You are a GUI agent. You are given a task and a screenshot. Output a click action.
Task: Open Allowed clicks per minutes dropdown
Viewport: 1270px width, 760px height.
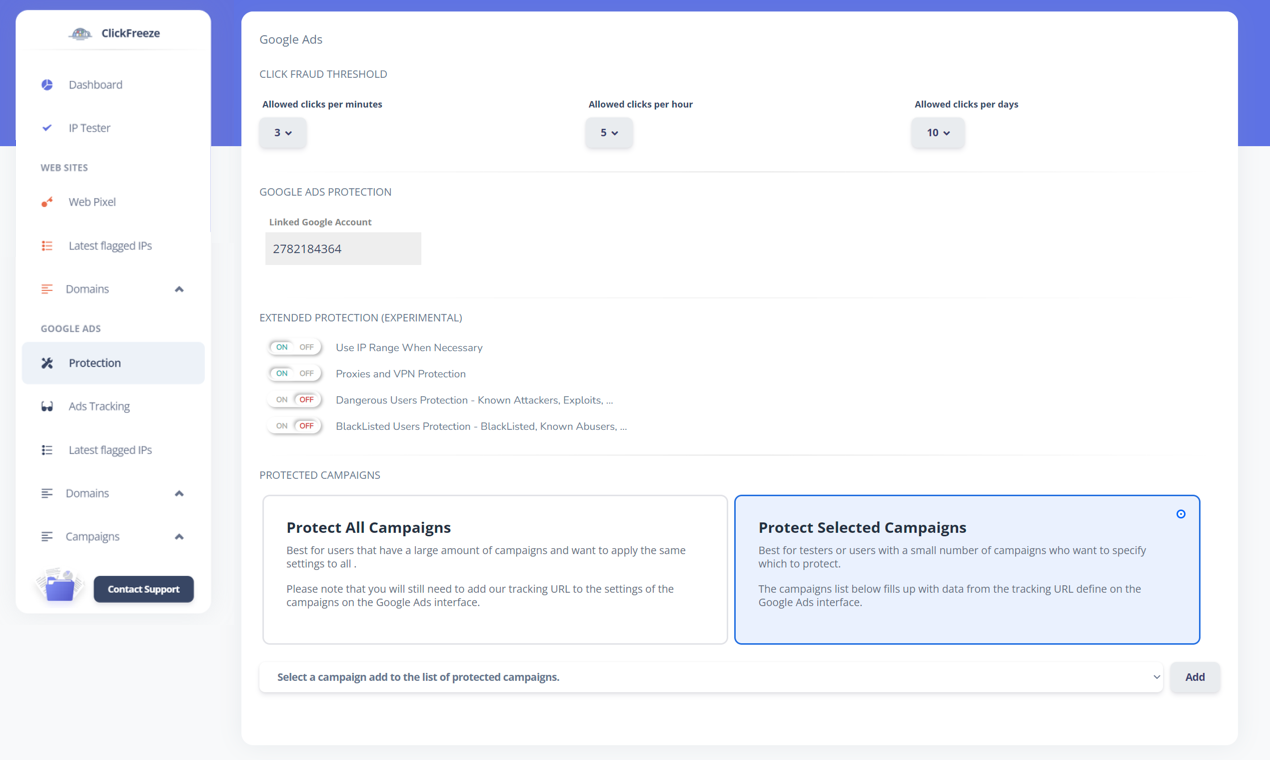pyautogui.click(x=283, y=133)
